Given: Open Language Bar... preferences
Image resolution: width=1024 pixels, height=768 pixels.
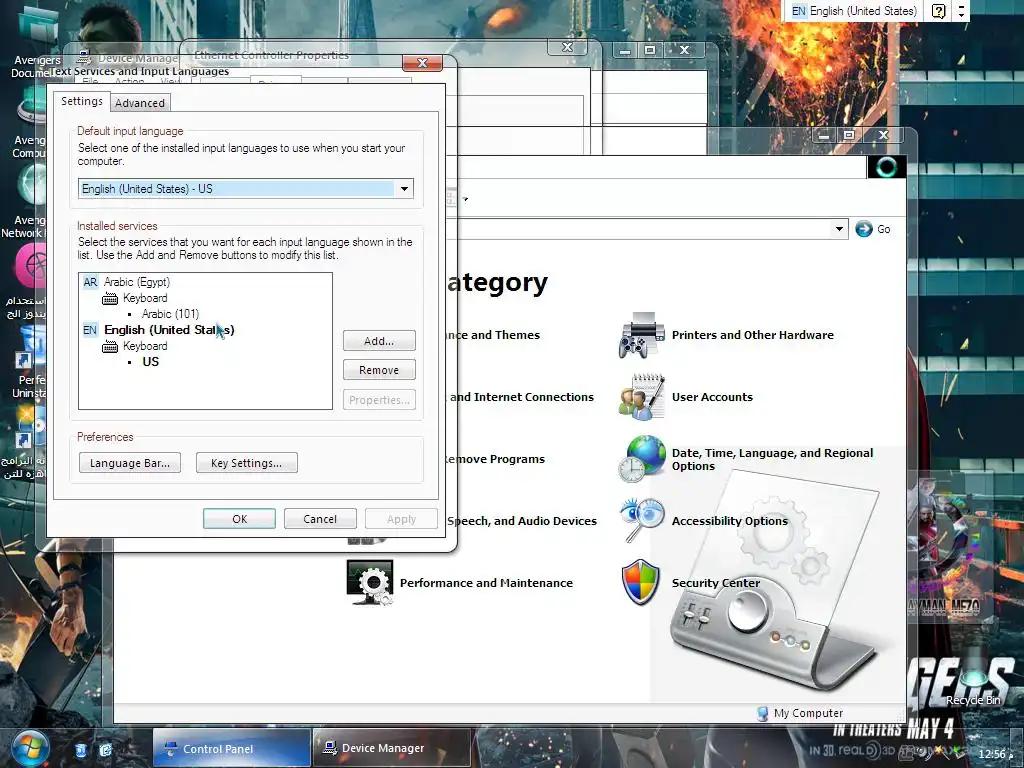Looking at the screenshot, I should coord(130,463).
